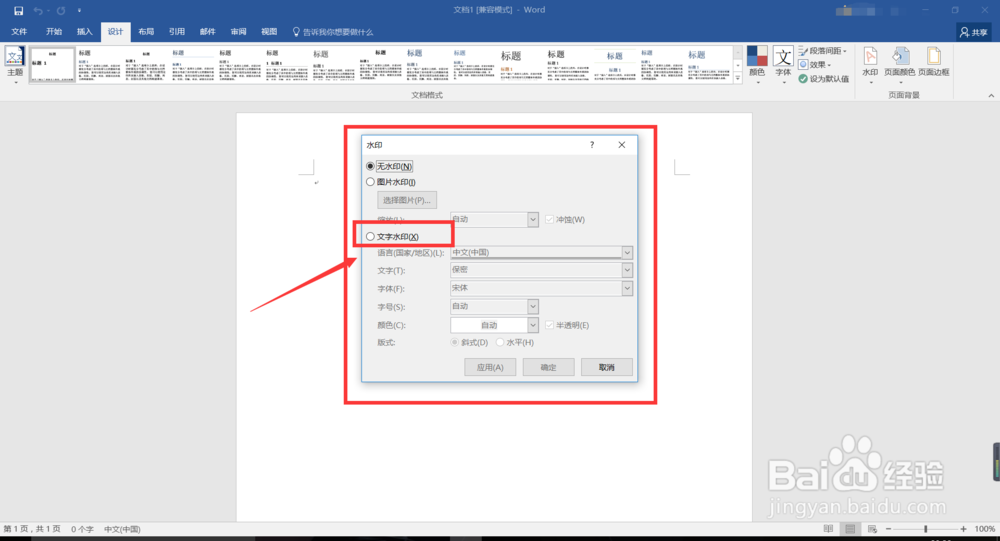
Task: Select Diagonal (斜式) layout radio button
Action: tap(455, 343)
